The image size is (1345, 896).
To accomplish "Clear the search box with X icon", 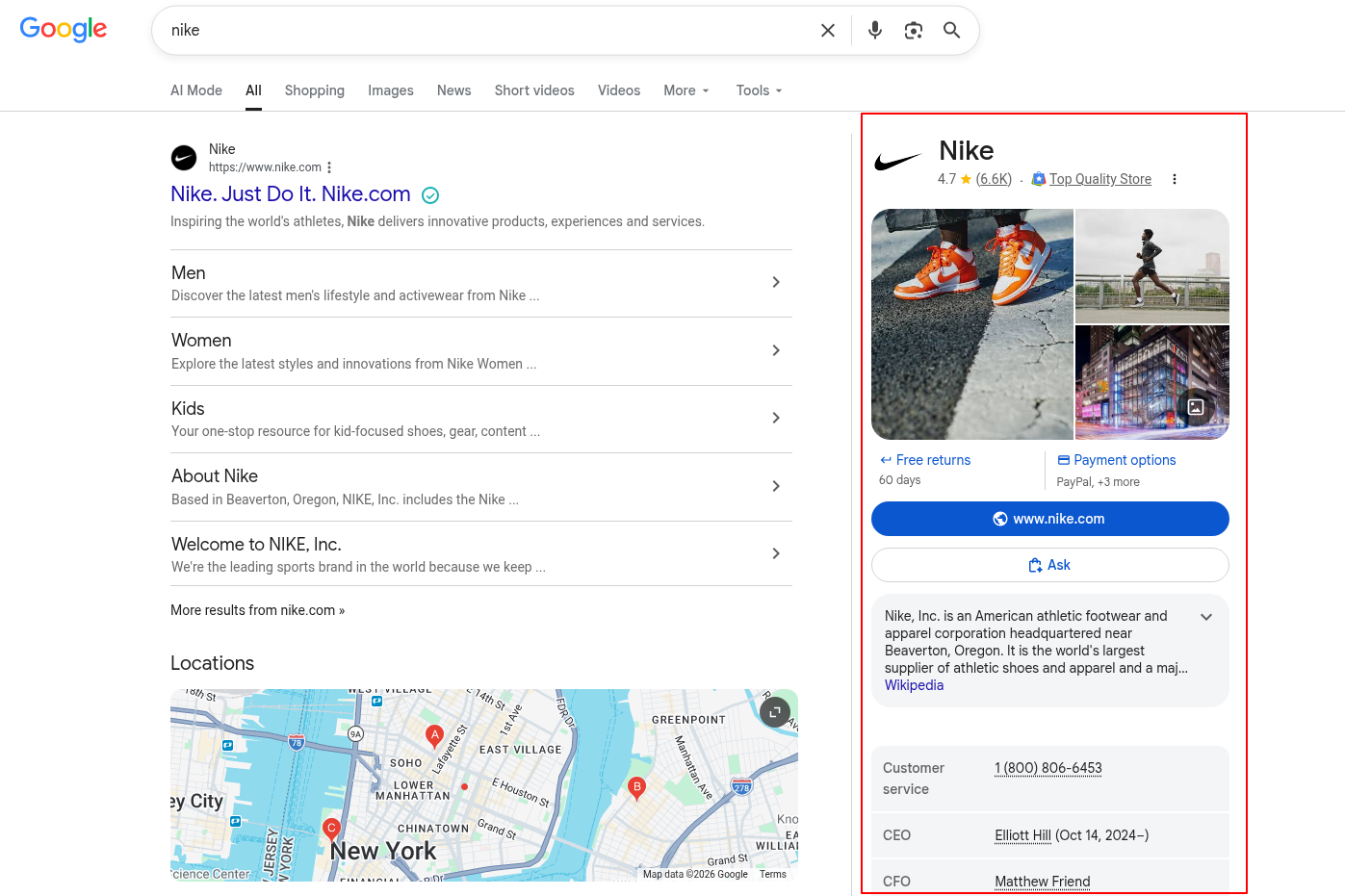I will point(828,31).
